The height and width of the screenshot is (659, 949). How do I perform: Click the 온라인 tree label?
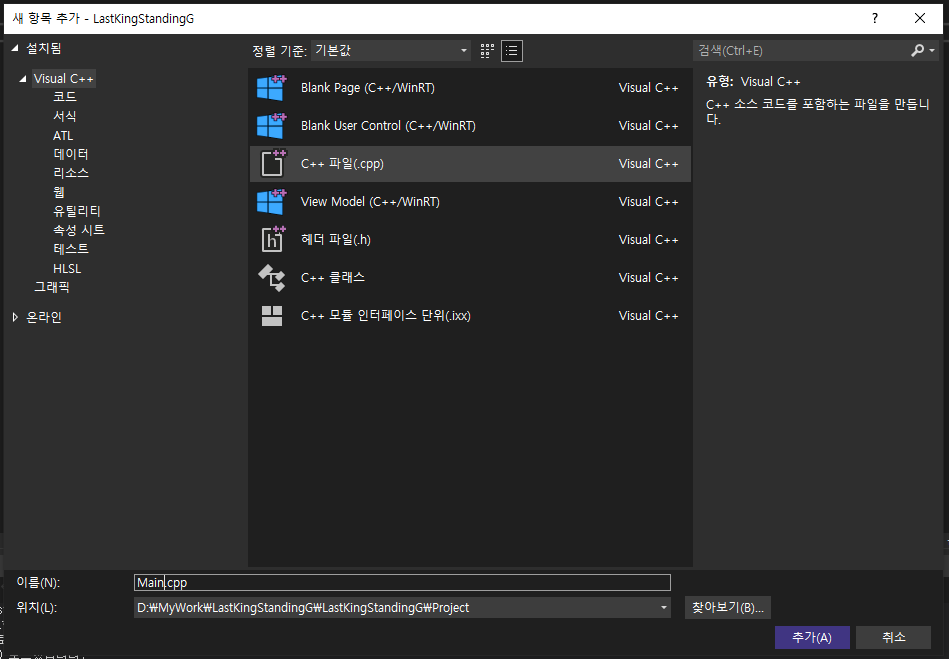[x=44, y=317]
